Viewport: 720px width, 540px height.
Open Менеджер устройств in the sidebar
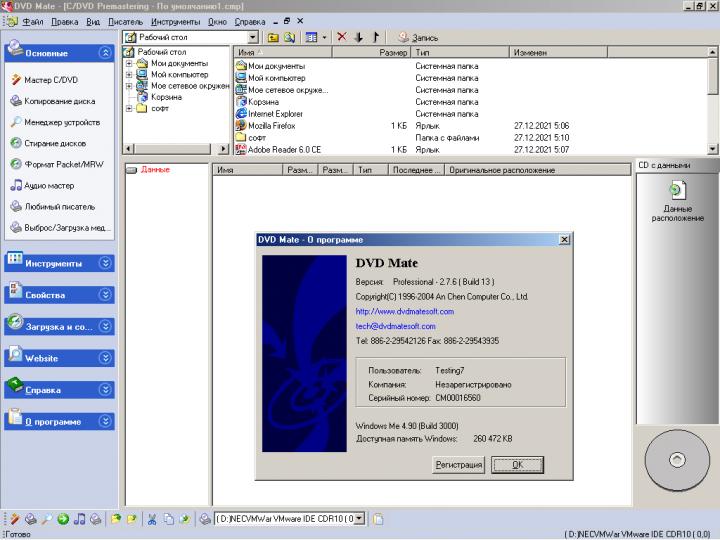[x=60, y=122]
